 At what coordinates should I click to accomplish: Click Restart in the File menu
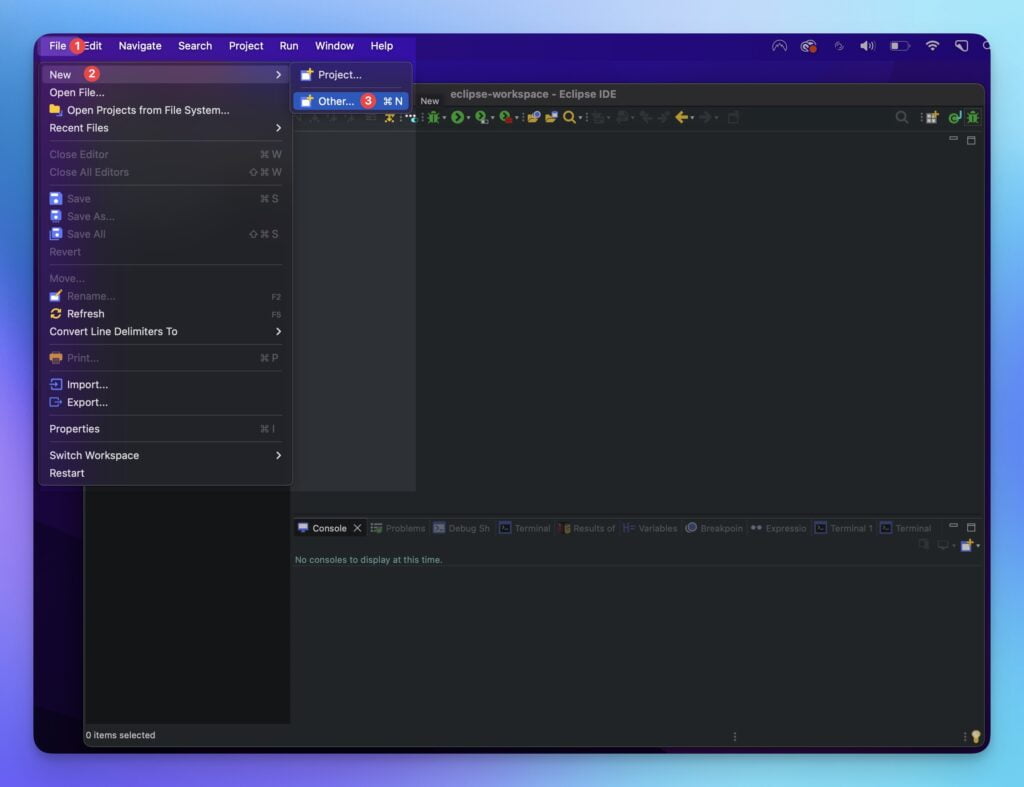[x=165, y=473]
